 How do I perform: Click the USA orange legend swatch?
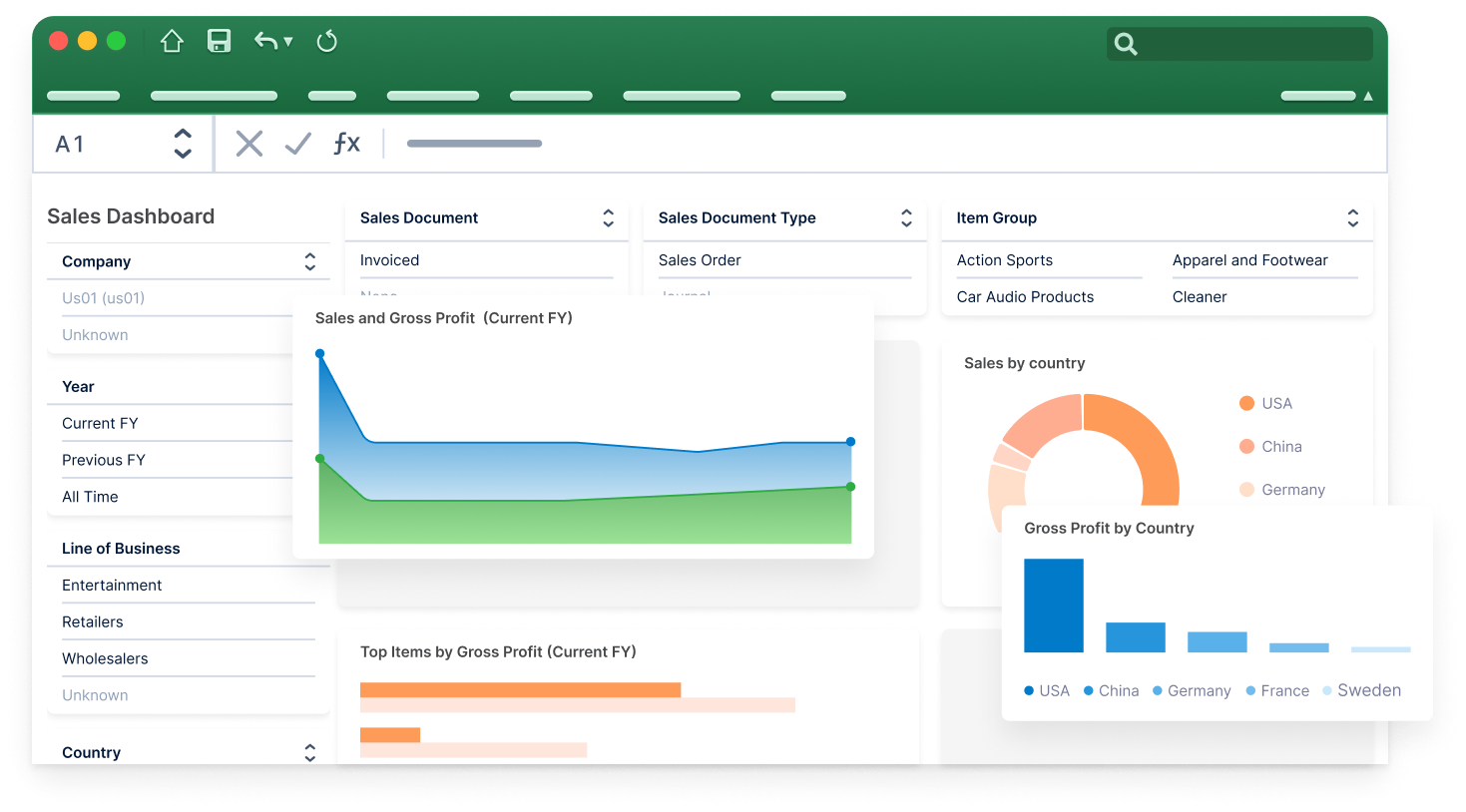point(1246,403)
